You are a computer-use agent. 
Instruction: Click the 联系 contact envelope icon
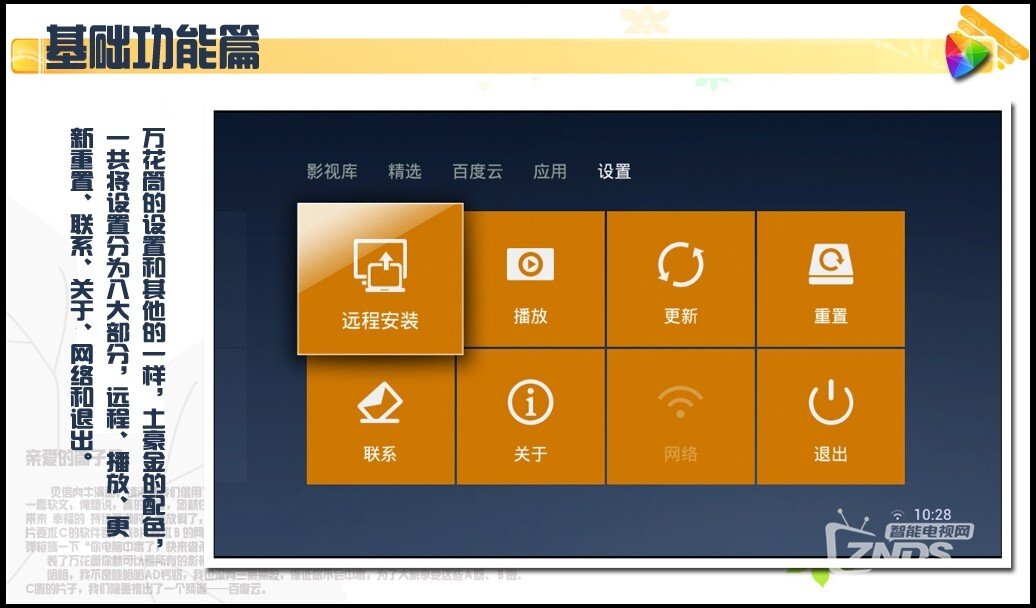point(380,403)
